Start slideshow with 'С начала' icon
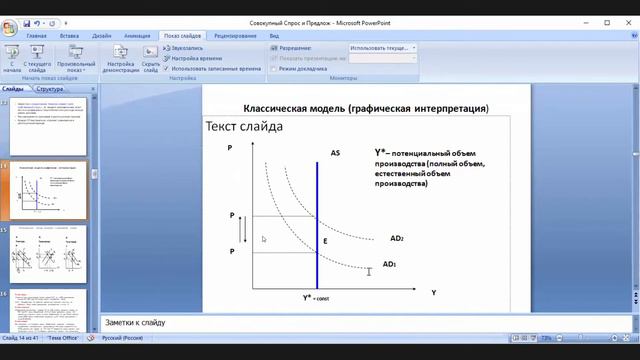The width and height of the screenshot is (640, 360). pyautogui.click(x=12, y=58)
